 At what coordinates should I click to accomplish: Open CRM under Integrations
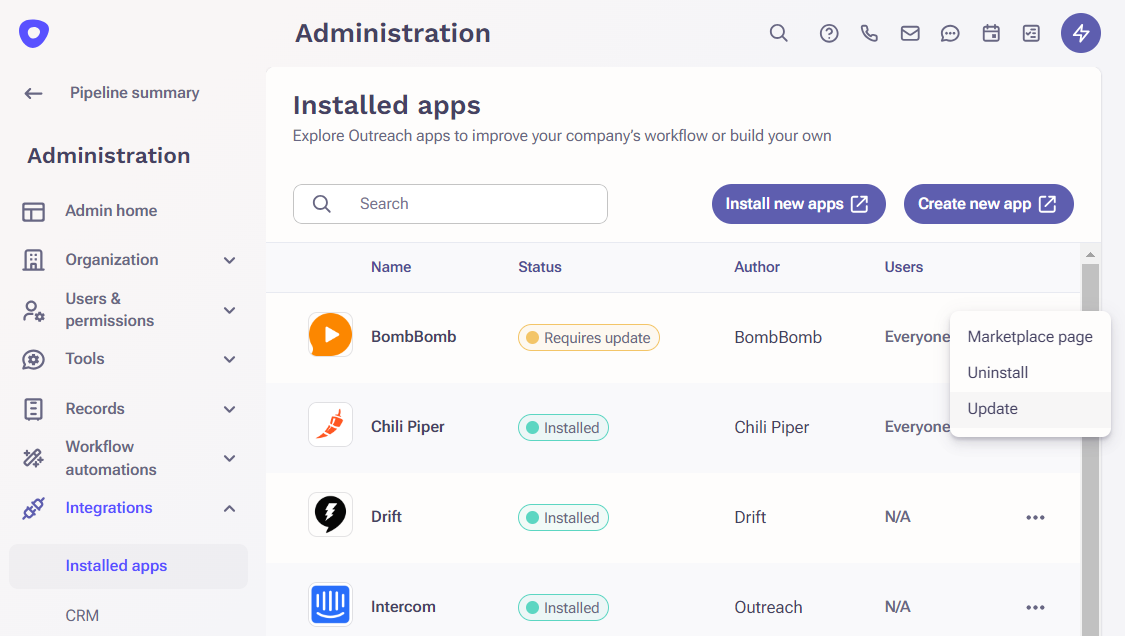click(x=83, y=616)
